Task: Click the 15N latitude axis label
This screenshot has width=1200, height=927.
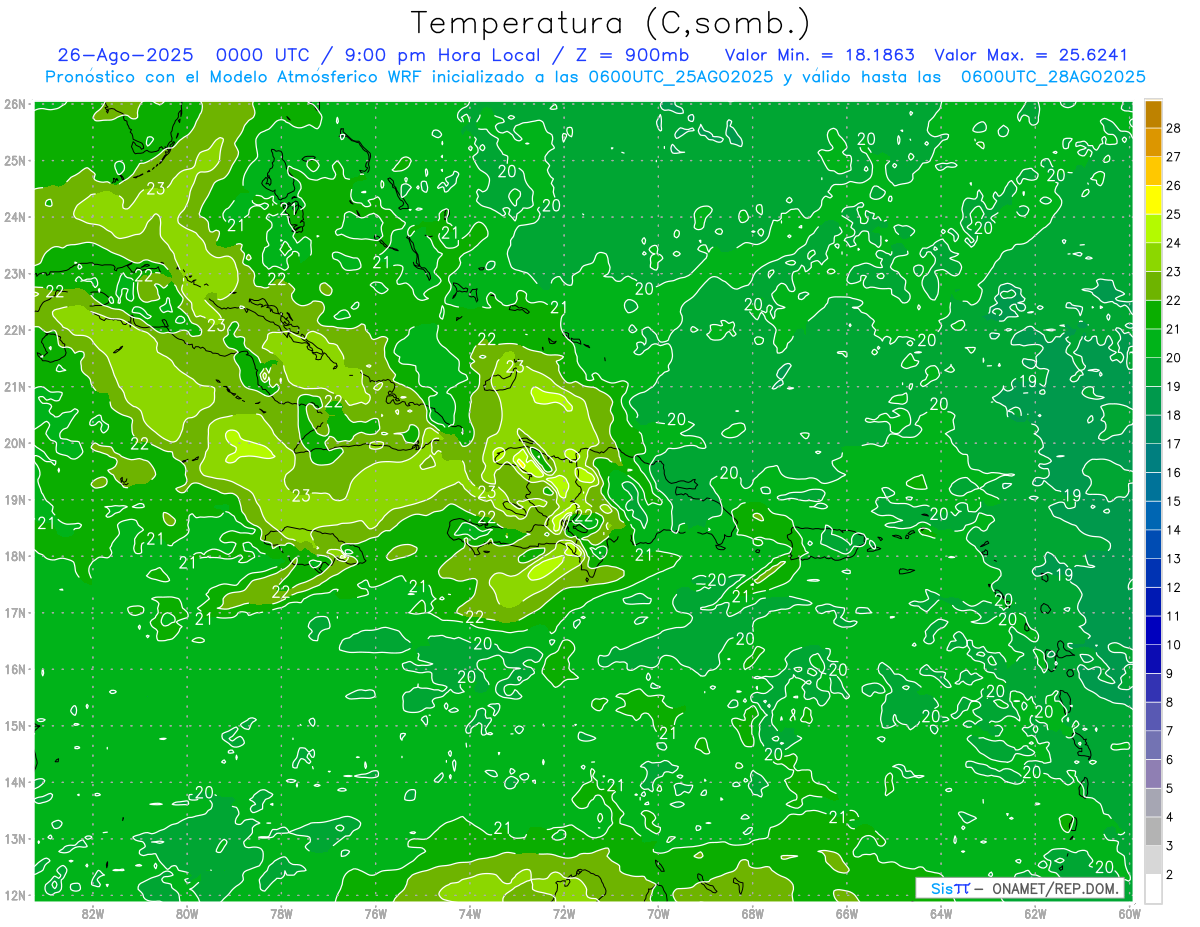Action: point(15,725)
